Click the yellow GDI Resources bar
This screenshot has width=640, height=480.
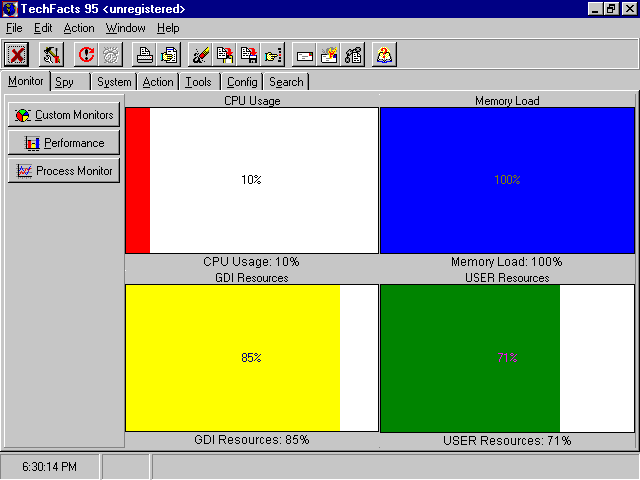pyautogui.click(x=232, y=358)
